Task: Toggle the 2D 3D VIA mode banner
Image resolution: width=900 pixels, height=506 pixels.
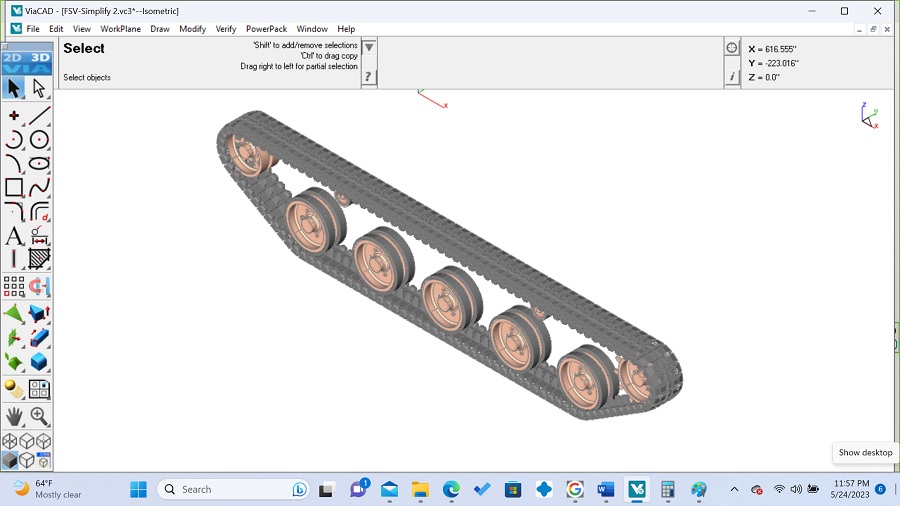Action: [x=27, y=63]
